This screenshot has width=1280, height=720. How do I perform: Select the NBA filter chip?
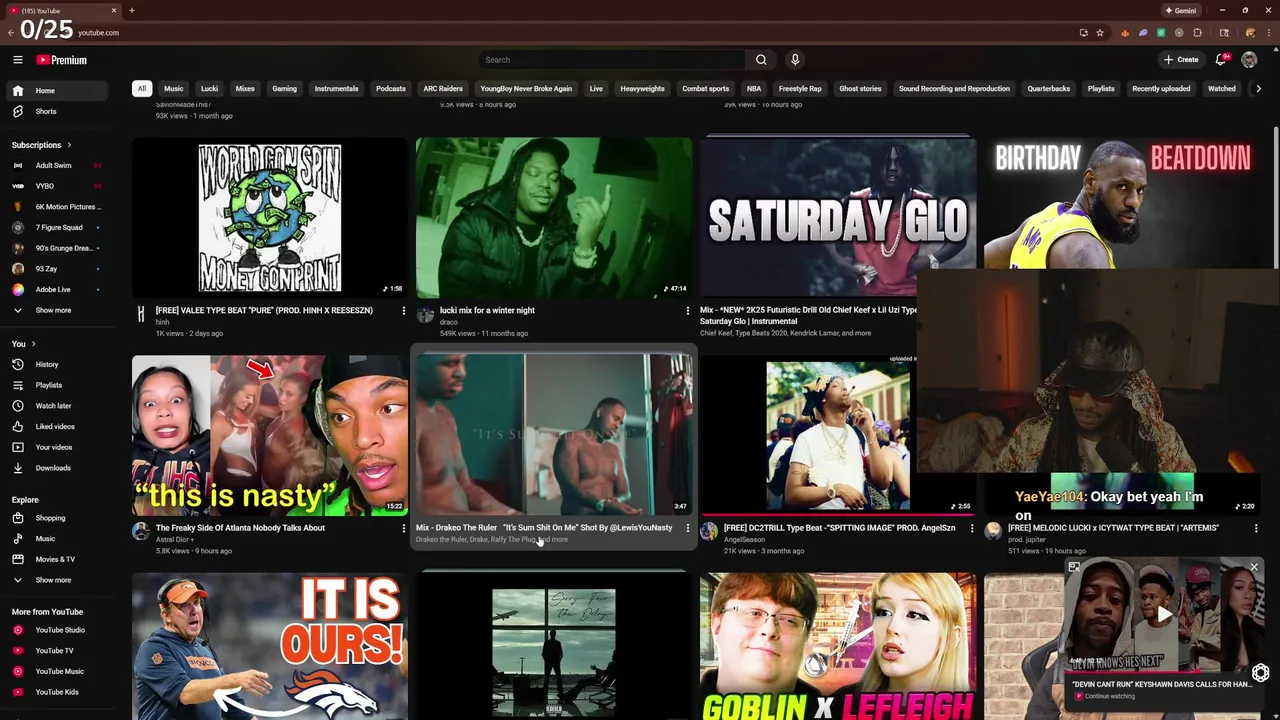pyautogui.click(x=754, y=89)
